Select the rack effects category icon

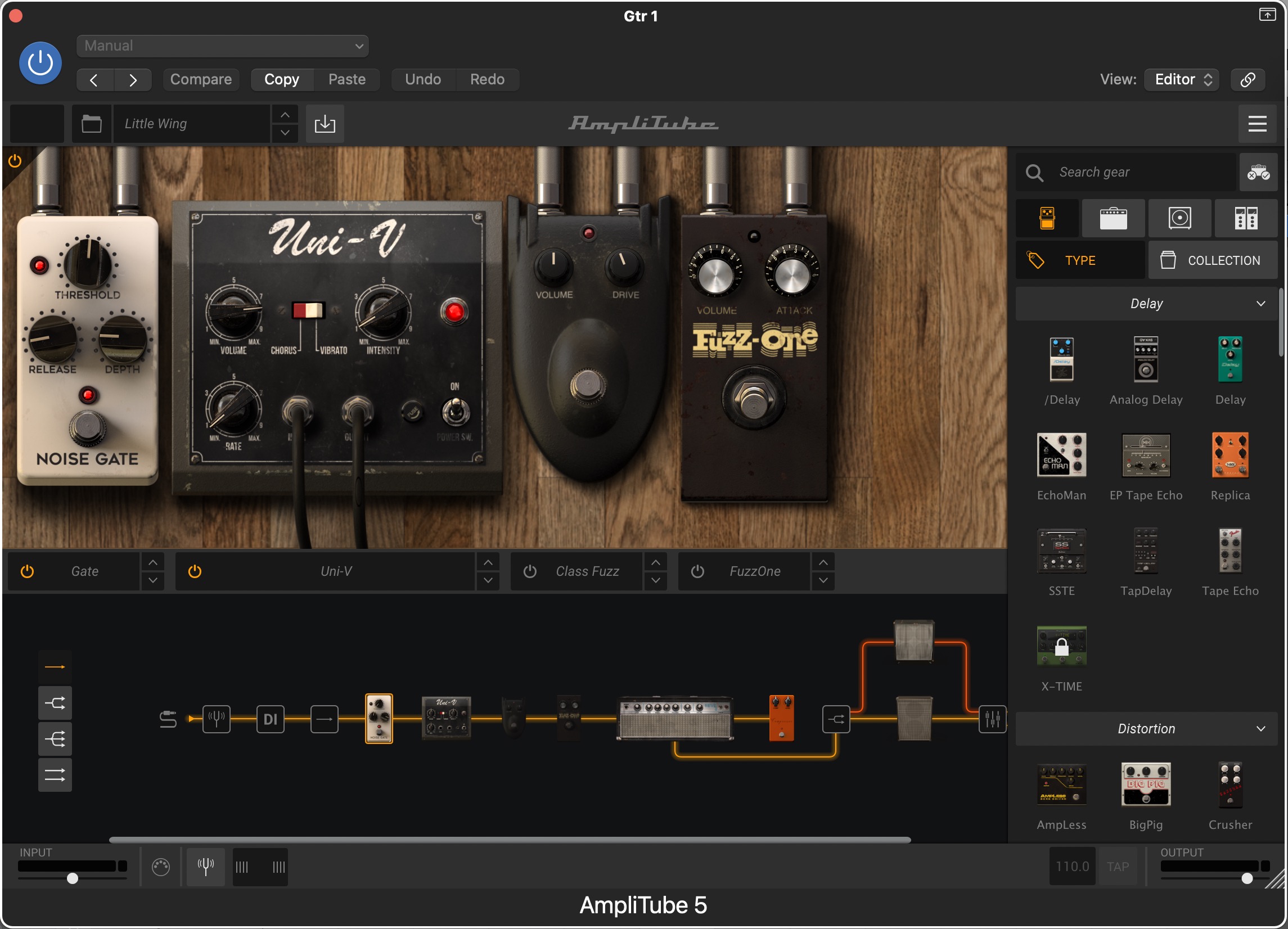(x=1246, y=218)
